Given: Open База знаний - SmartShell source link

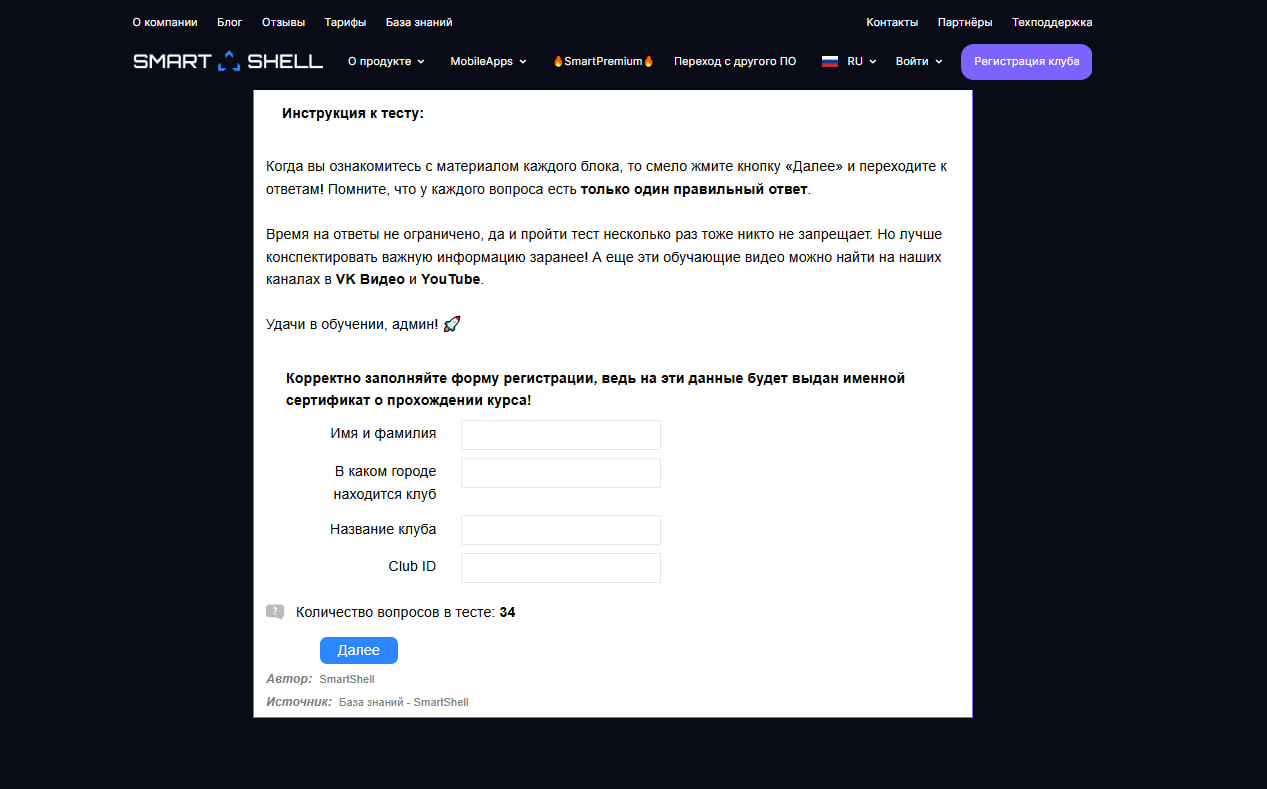Looking at the screenshot, I should (404, 702).
